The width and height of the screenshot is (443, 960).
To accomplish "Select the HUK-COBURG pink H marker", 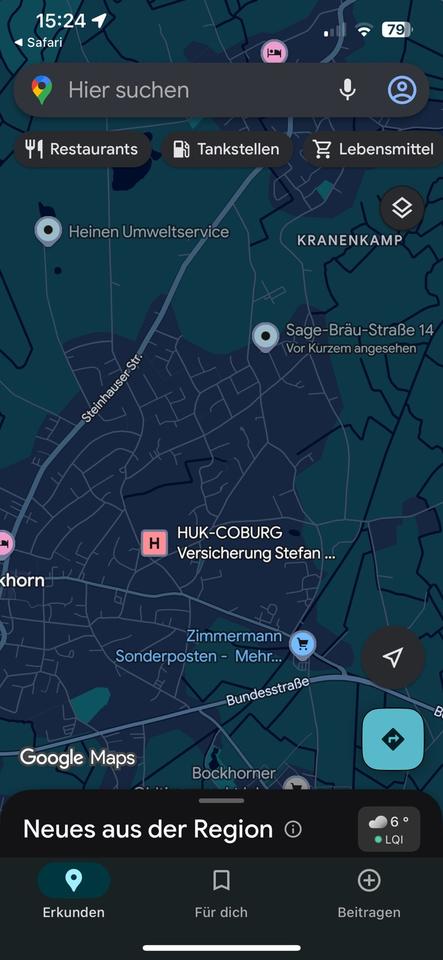I will click(x=154, y=543).
